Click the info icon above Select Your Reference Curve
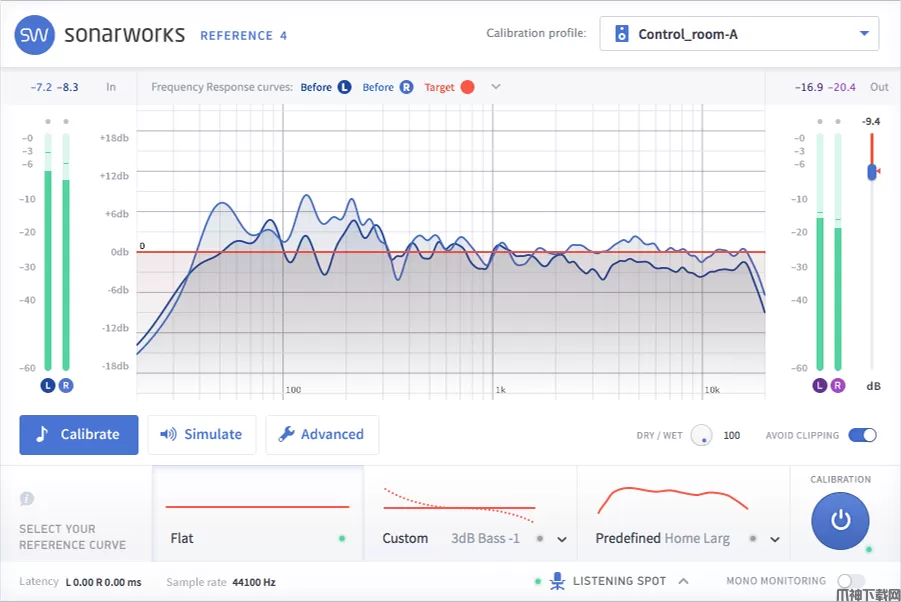The image size is (901, 602). [27, 498]
